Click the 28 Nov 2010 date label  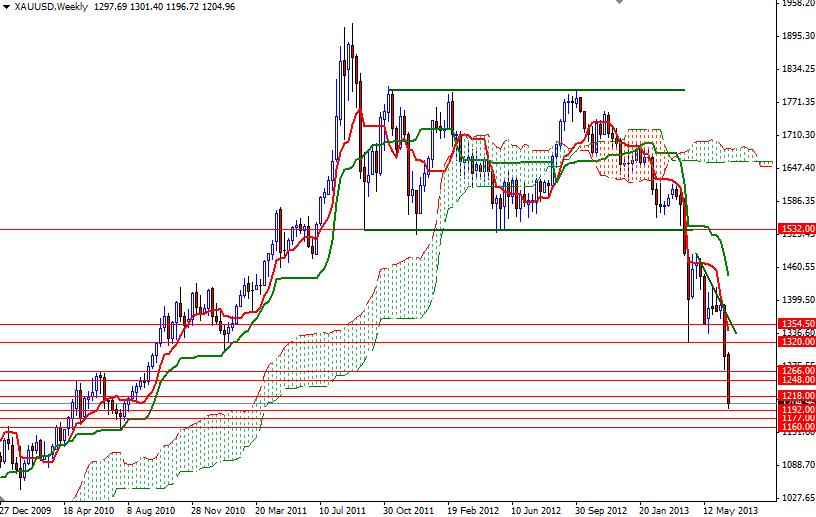(219, 508)
